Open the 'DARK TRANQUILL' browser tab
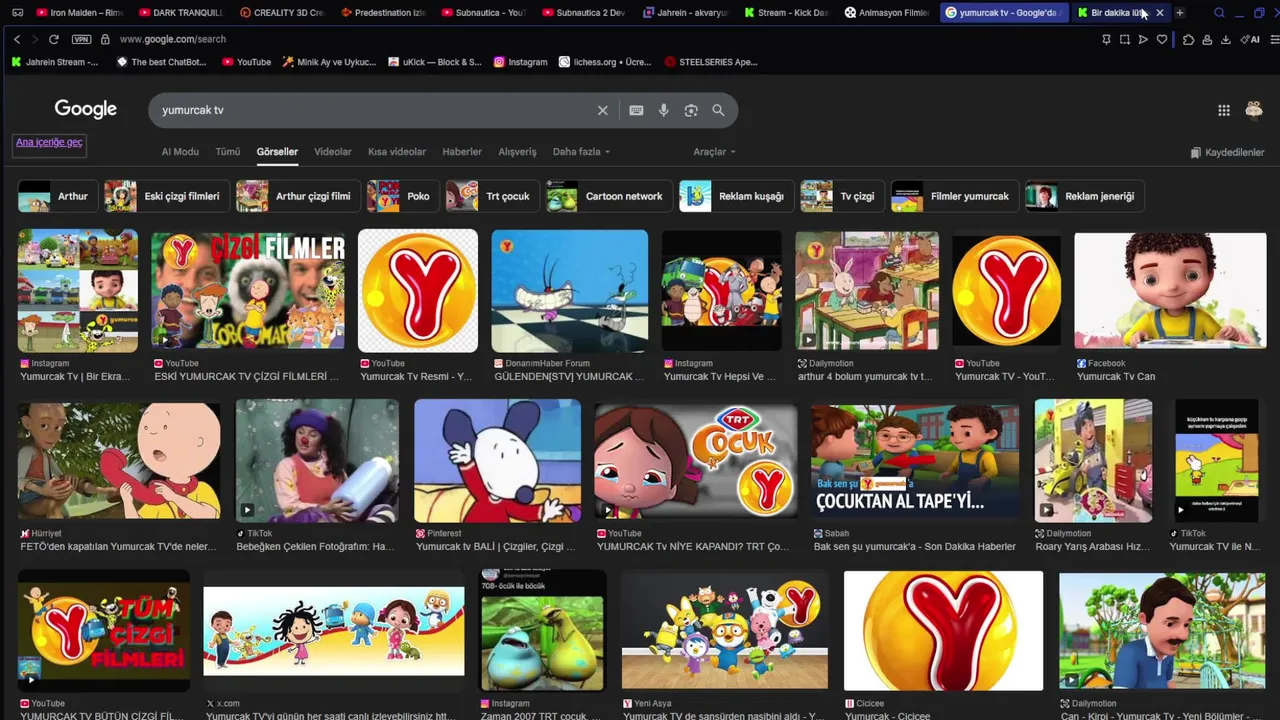The height and width of the screenshot is (720, 1280). [x=183, y=13]
